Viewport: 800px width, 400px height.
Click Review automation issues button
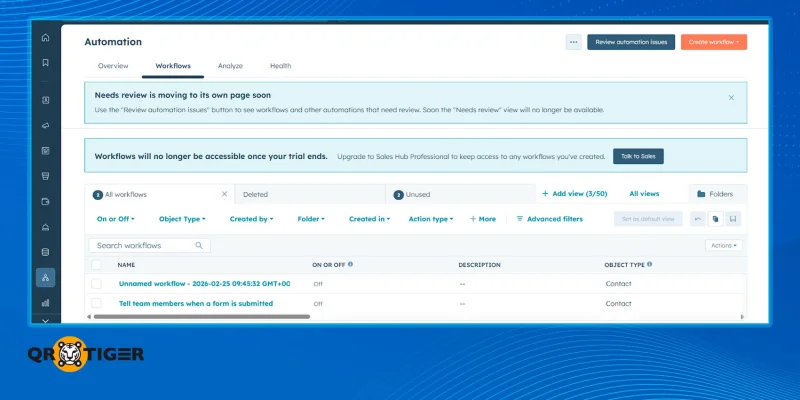[631, 42]
